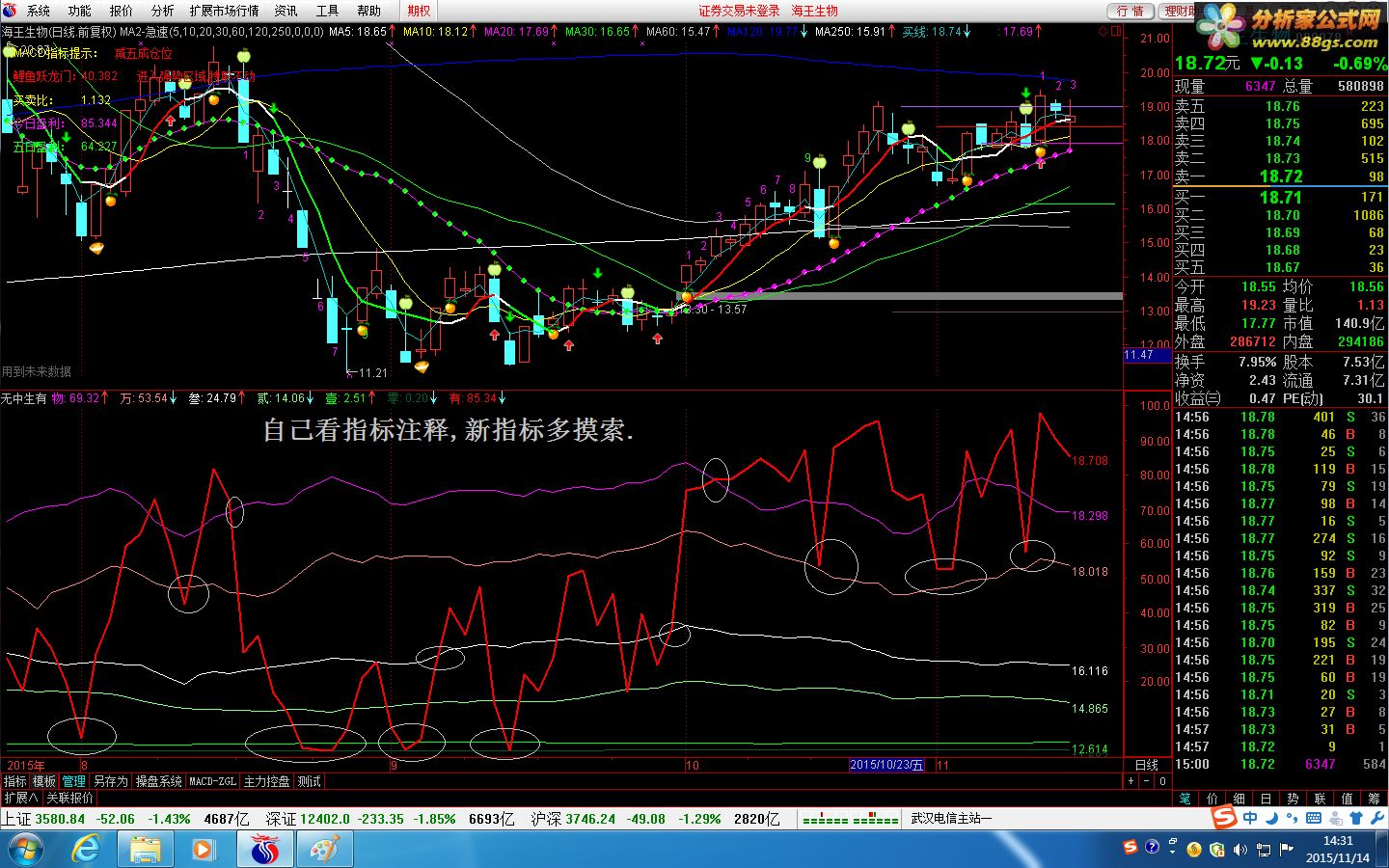Screen dimensions: 1389x868
Task: Click the Sogou tray icon
Action: click(x=1130, y=847)
